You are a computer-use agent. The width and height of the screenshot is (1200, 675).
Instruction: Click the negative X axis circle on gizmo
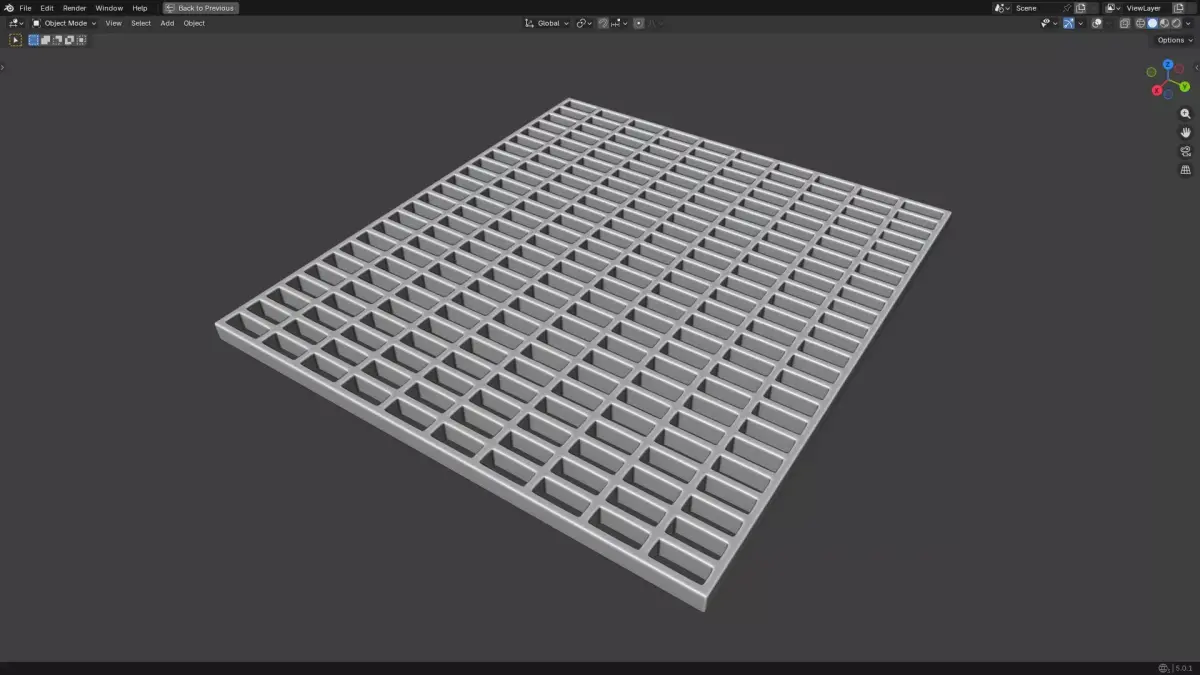click(x=1179, y=69)
